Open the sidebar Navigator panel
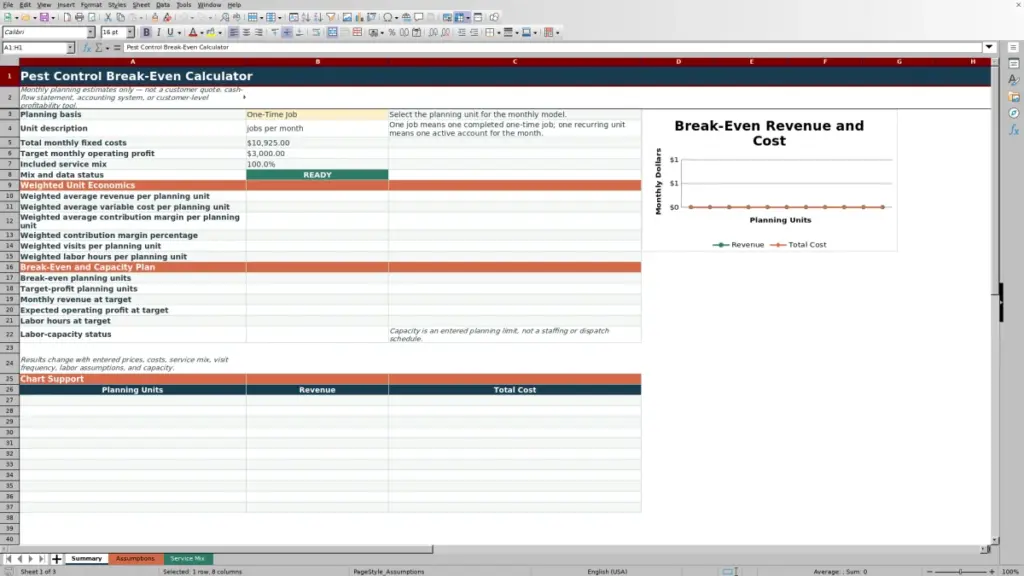 pyautogui.click(x=1014, y=114)
